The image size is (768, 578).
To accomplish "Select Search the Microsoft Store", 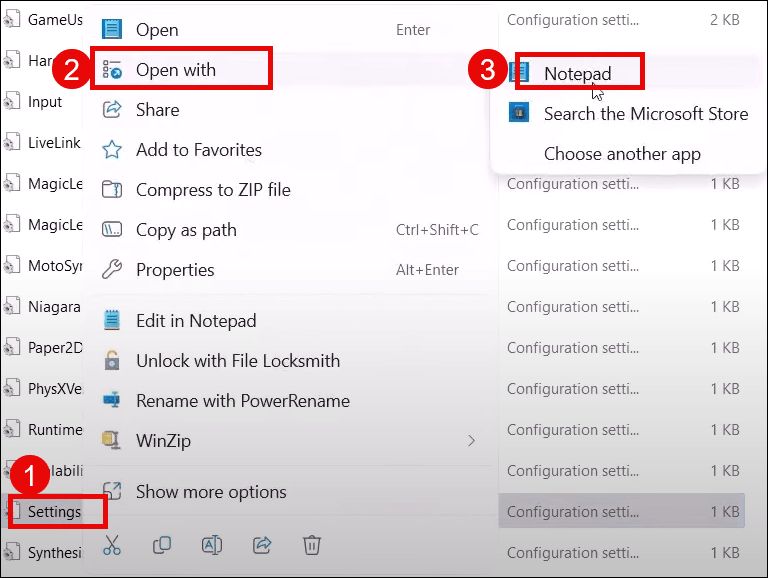I will click(645, 114).
